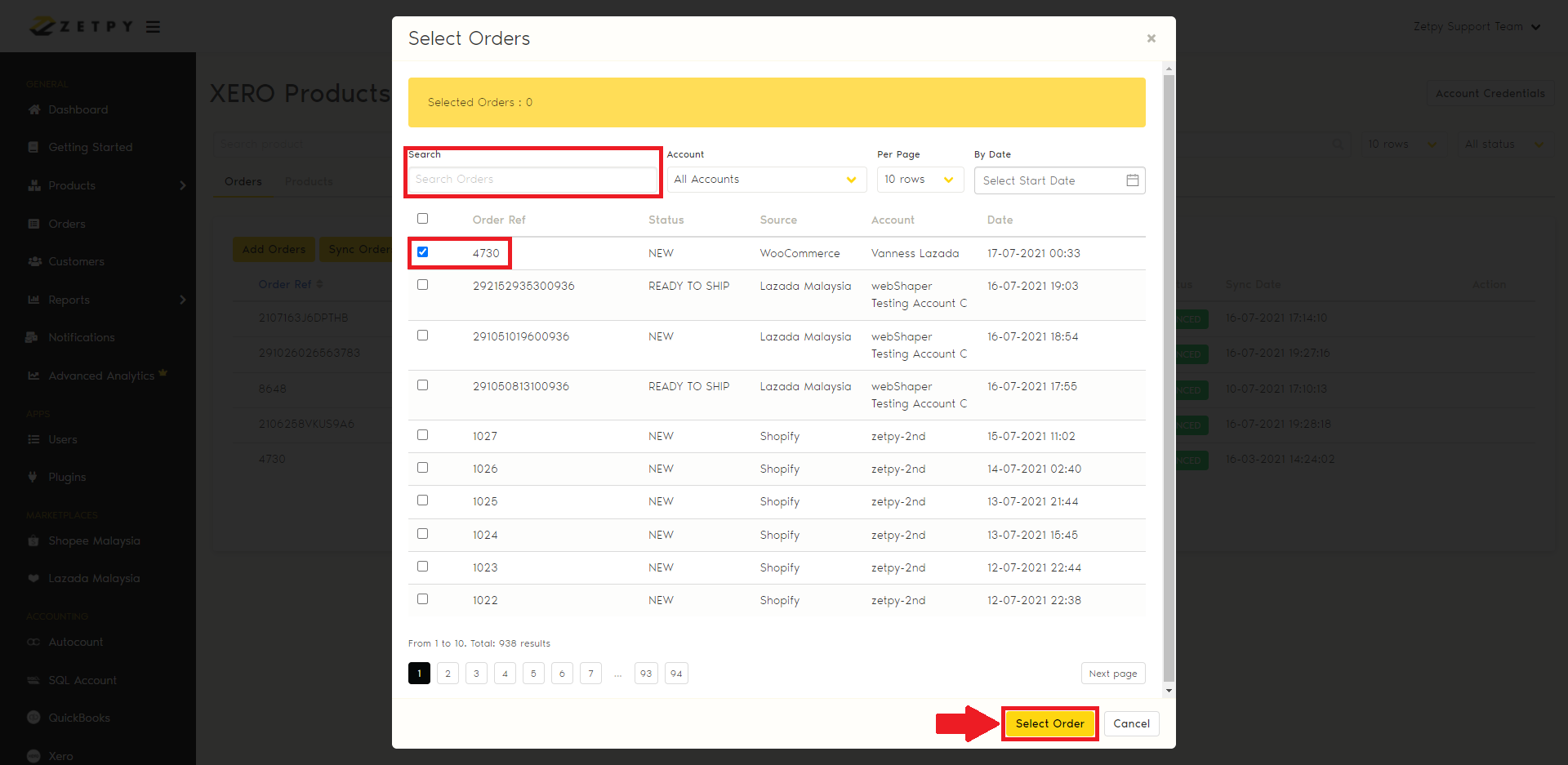
Task: Jump to page 93 of orders
Action: point(646,674)
